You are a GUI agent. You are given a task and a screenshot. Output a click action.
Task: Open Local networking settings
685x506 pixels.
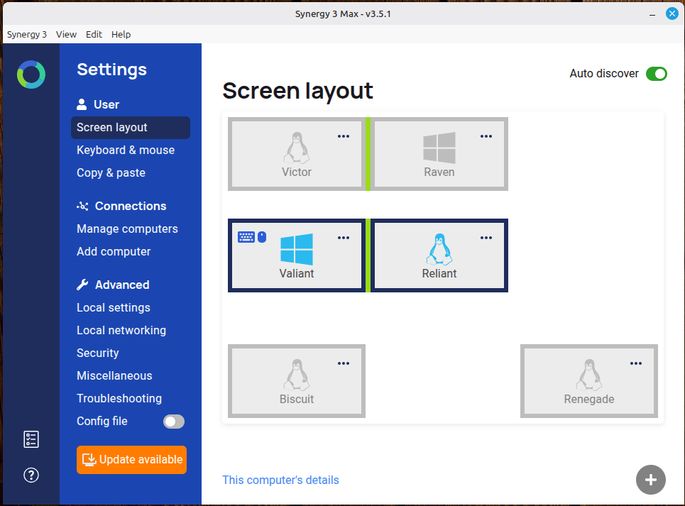(121, 330)
